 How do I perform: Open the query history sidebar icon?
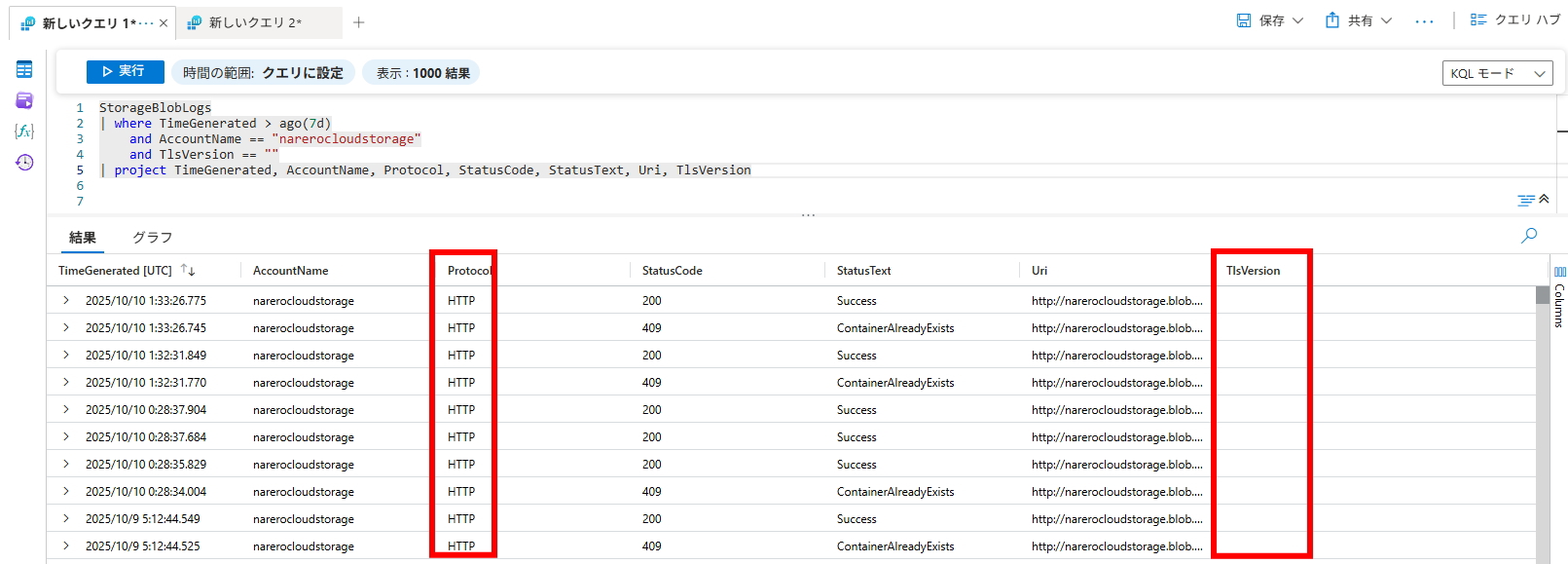pos(24,162)
